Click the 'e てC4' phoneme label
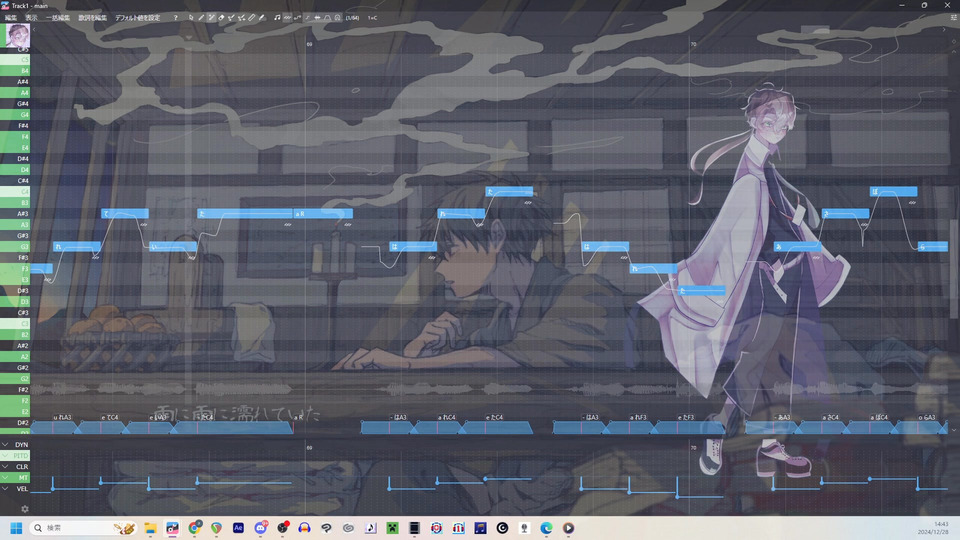The image size is (960, 540). 110,417
